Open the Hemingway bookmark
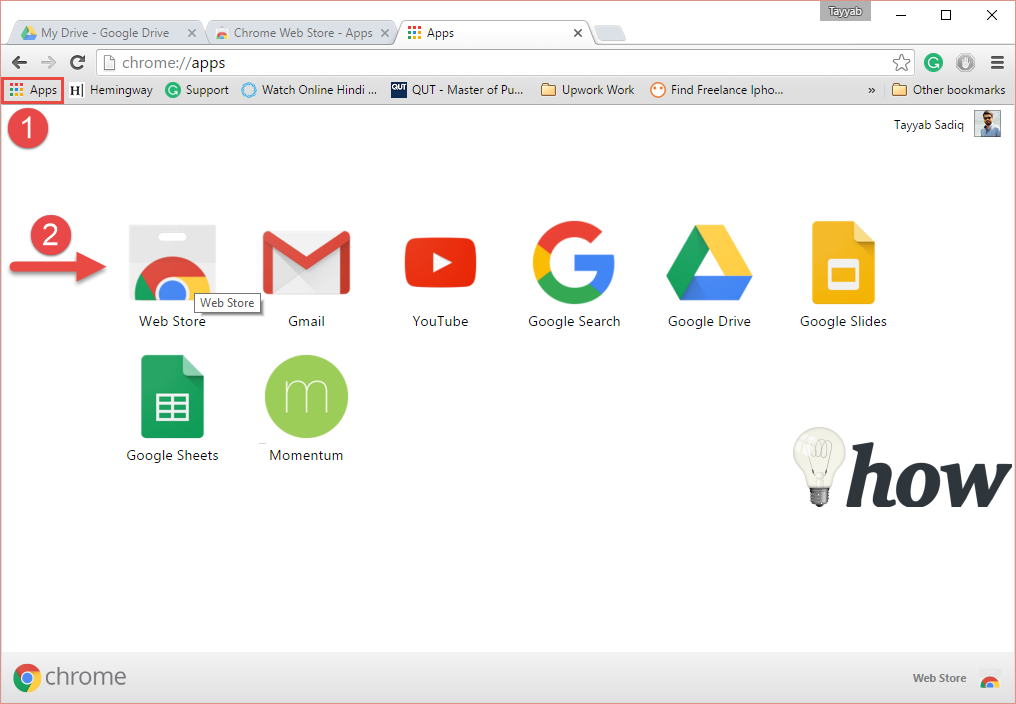 (111, 90)
